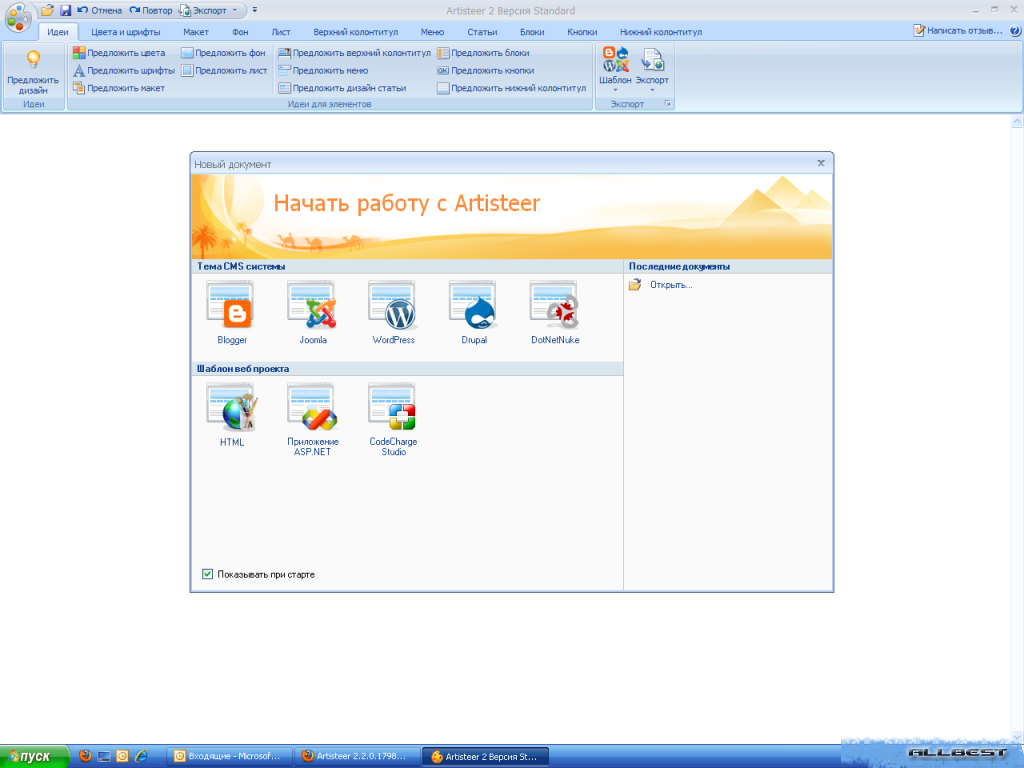The image size is (1024, 768).
Task: Toggle the Показывать при старте checkbox
Action: pyautogui.click(x=208, y=574)
